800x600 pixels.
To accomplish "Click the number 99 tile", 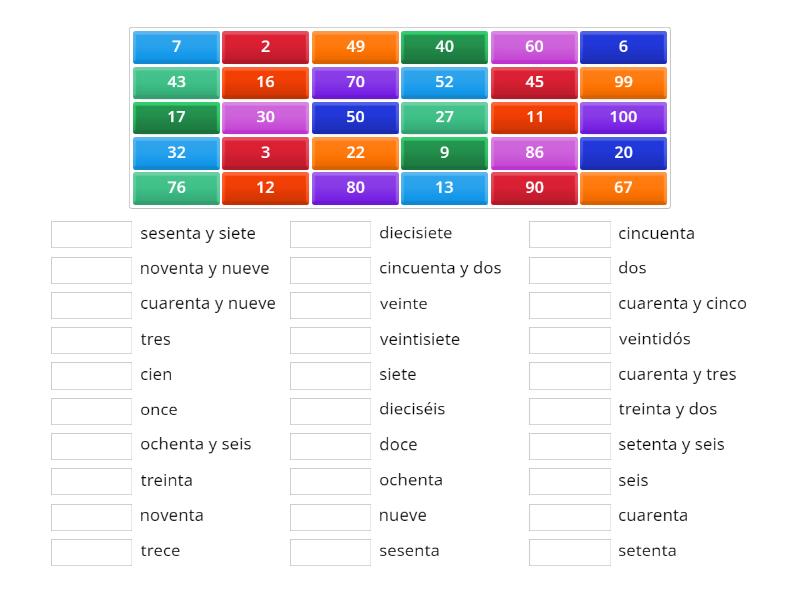I will [623, 82].
